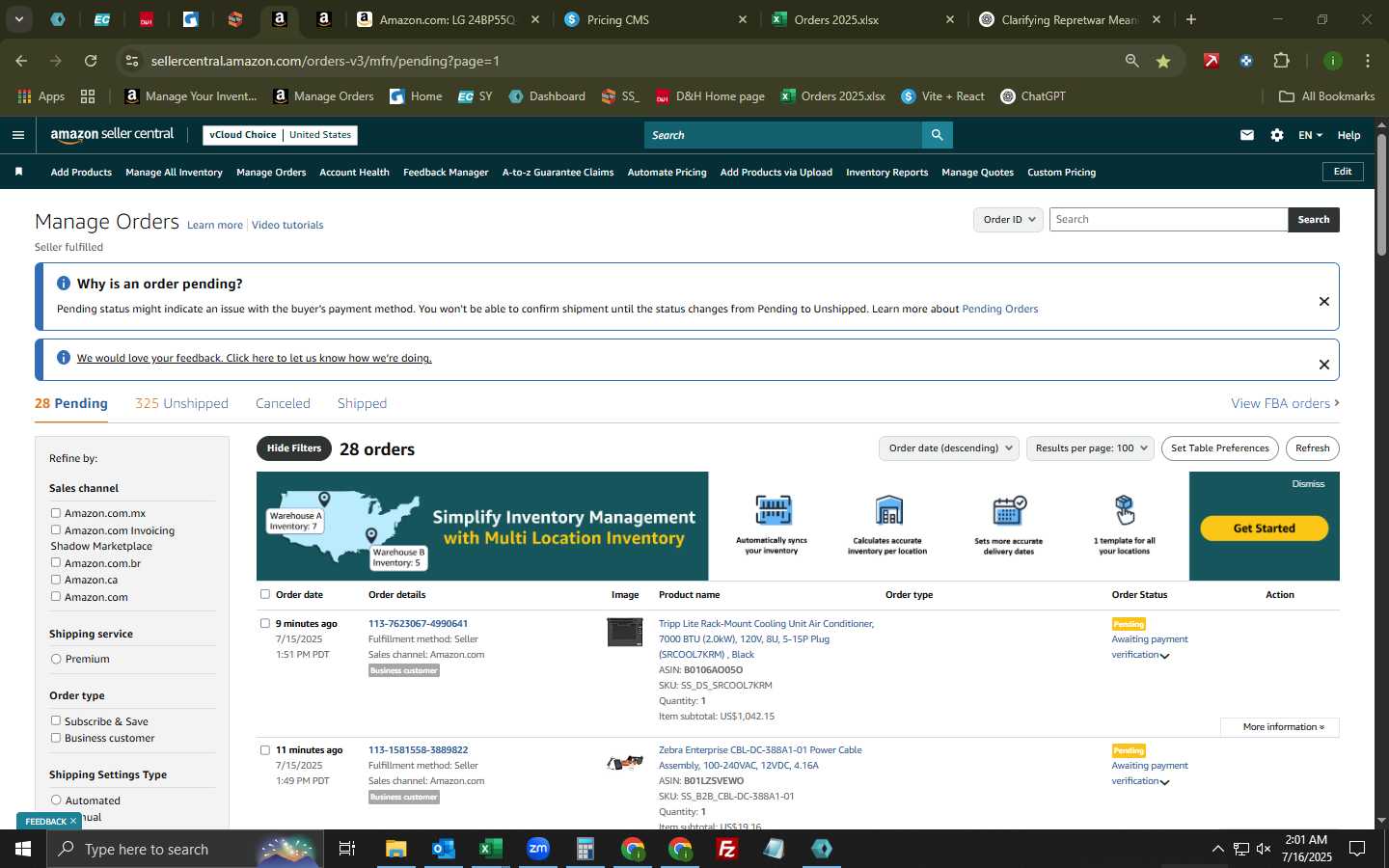Open the settings gear in Seller Central
This screenshot has width=1389, height=868.
click(x=1277, y=135)
